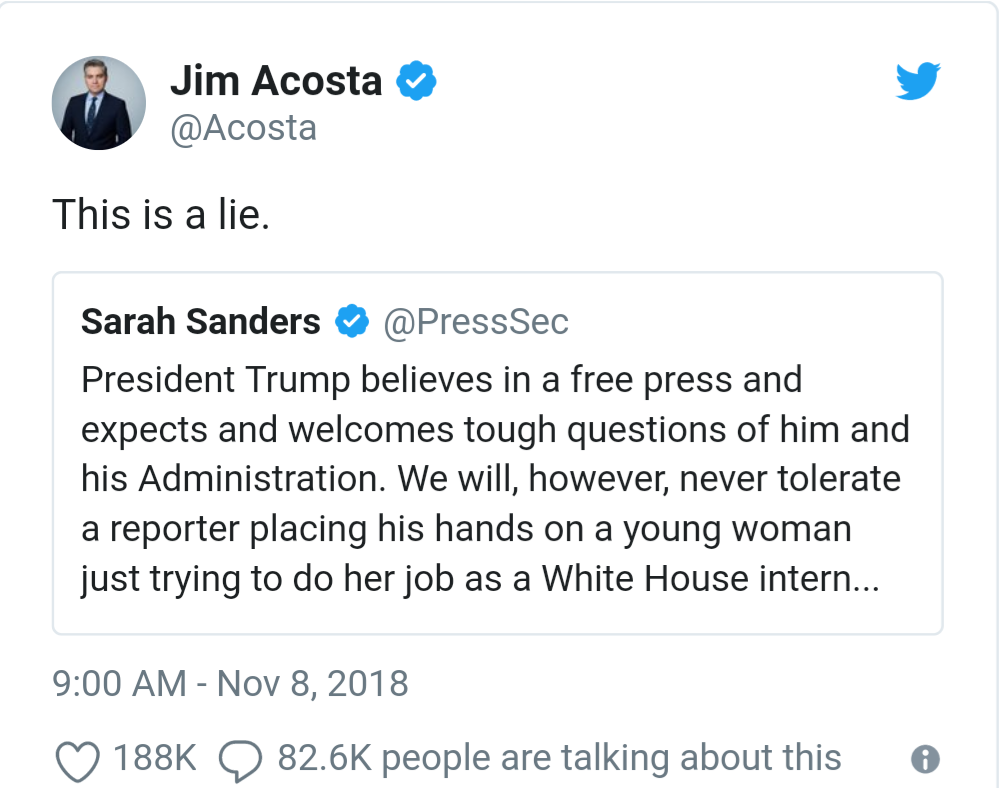Click the Sarah Sanders display name
The width and height of the screenshot is (1005, 788).
tap(200, 322)
